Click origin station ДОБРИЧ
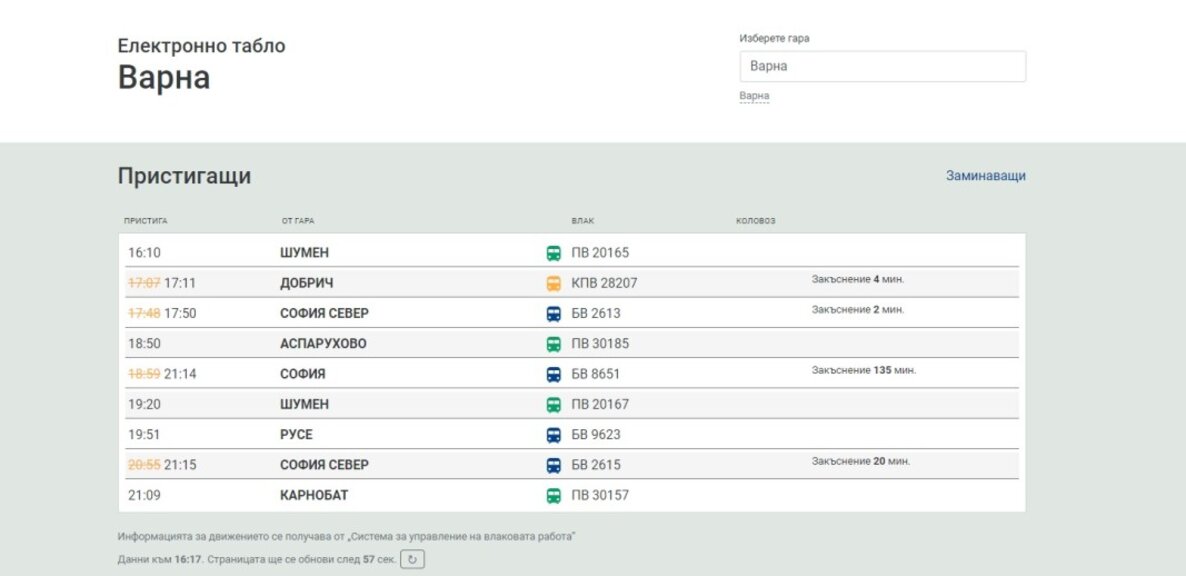This screenshot has height=576, width=1186. point(306,283)
